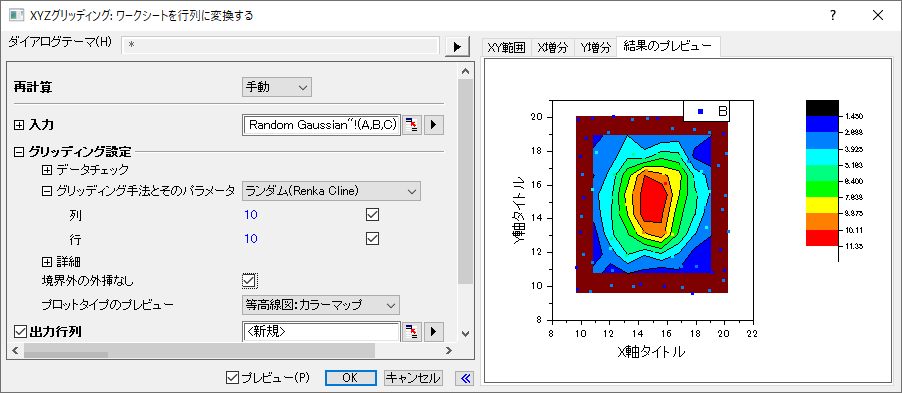Expand the データチェック node
This screenshot has height=393, width=902.
(x=47, y=170)
